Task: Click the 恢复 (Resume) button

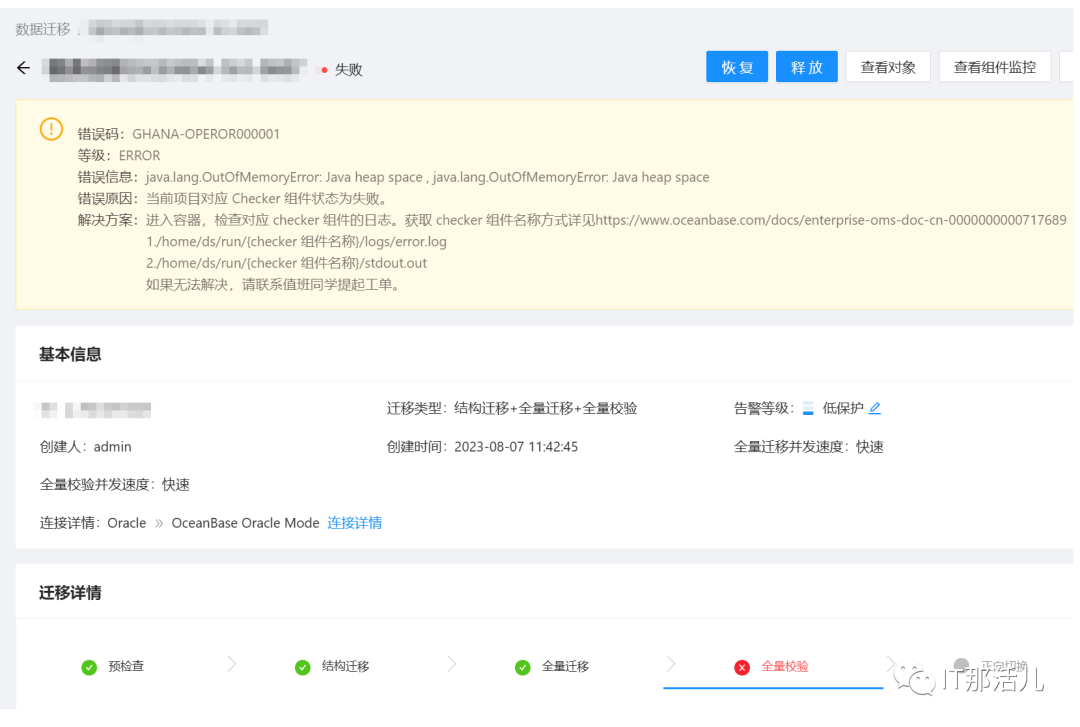Action: tap(736, 67)
